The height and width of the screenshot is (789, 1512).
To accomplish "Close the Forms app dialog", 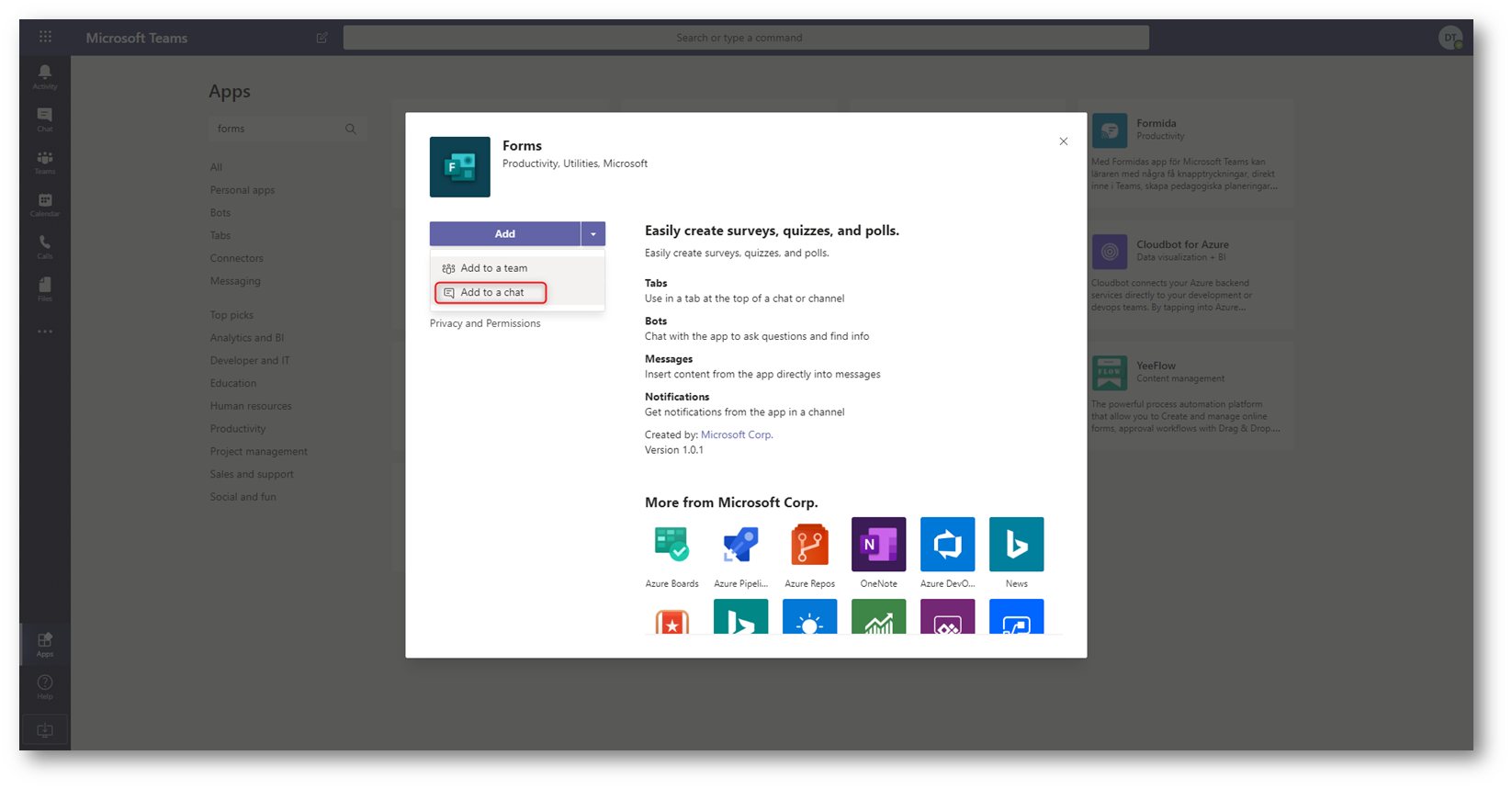I will (1064, 141).
